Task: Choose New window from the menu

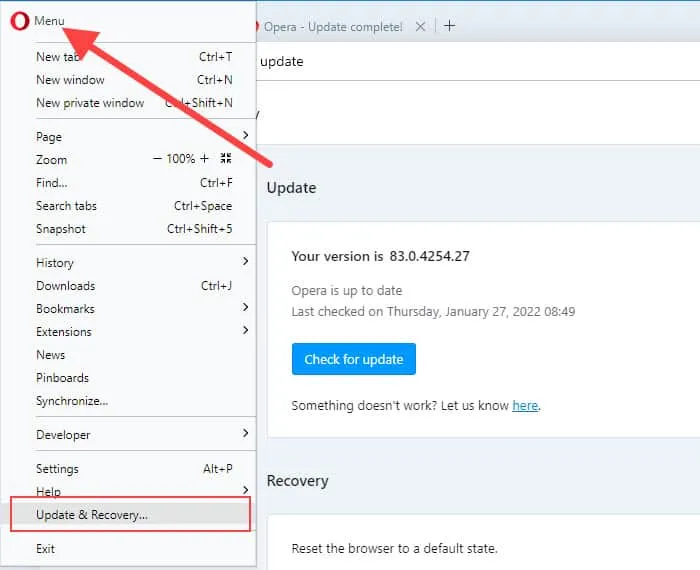Action: tap(134, 80)
